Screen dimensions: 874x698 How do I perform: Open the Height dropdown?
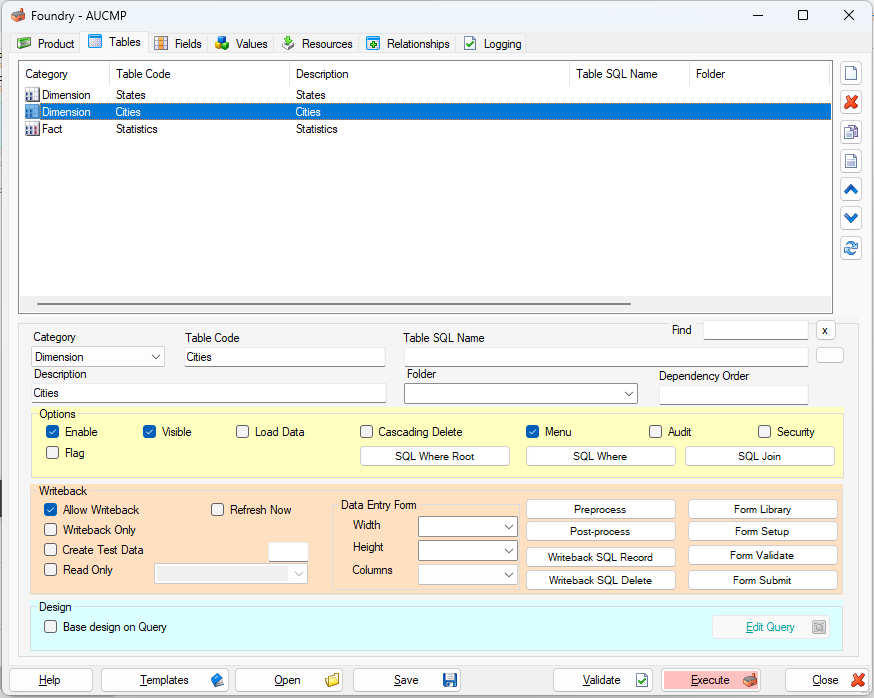(x=468, y=551)
